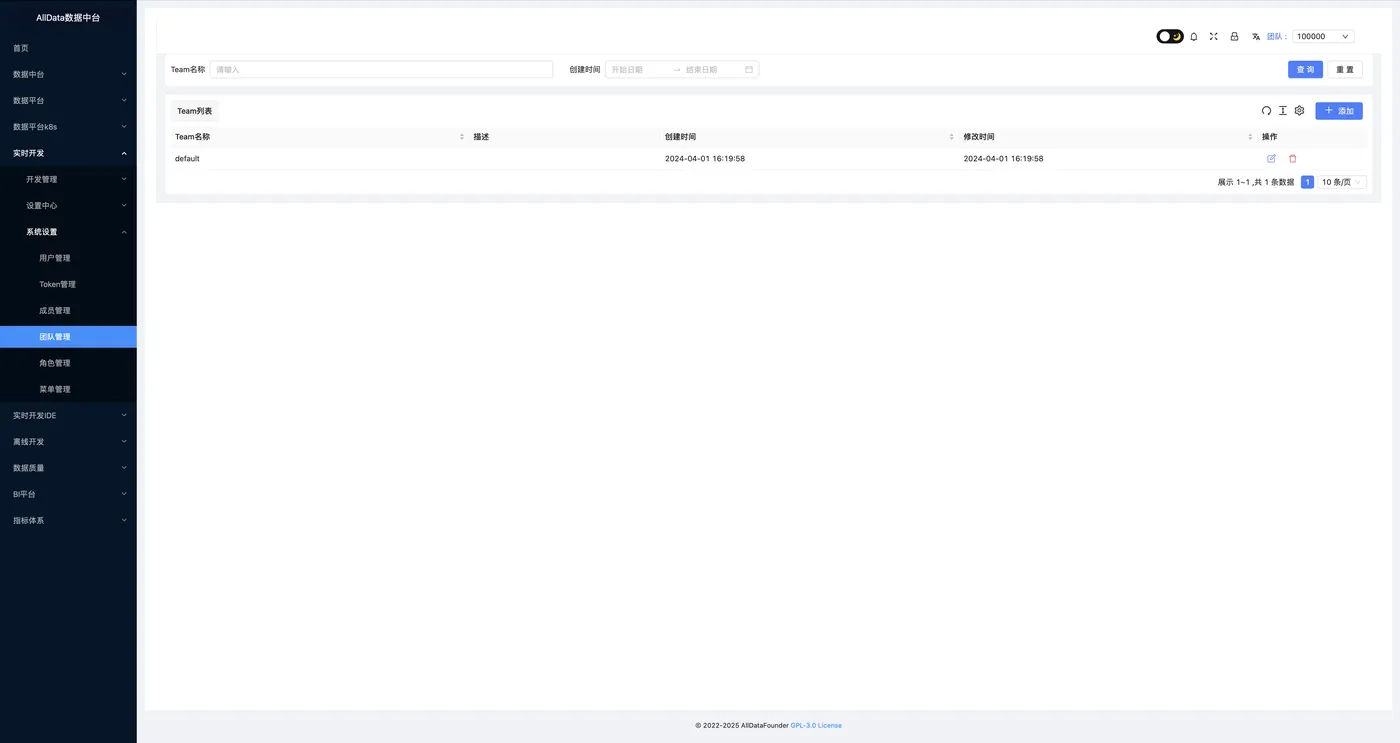Click the default team name cell
Image resolution: width=1400 pixels, height=743 pixels.
pos(187,158)
